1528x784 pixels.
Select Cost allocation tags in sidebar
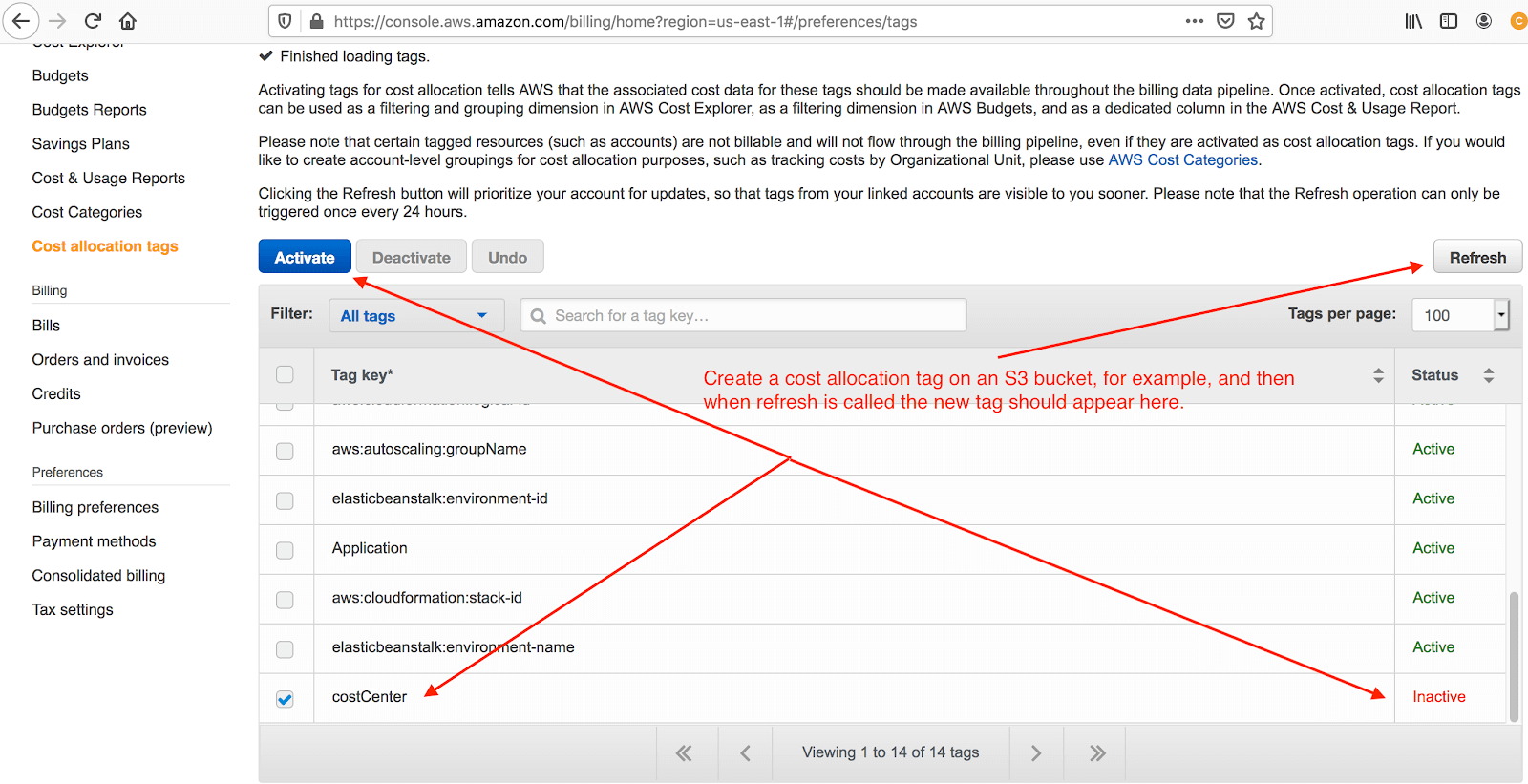pos(105,246)
